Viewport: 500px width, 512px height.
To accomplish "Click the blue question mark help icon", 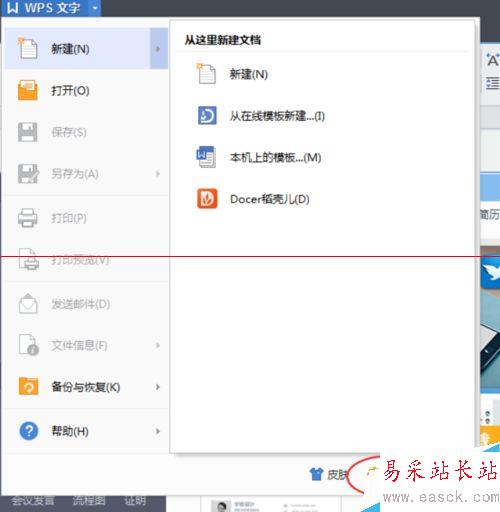I will tap(29, 431).
